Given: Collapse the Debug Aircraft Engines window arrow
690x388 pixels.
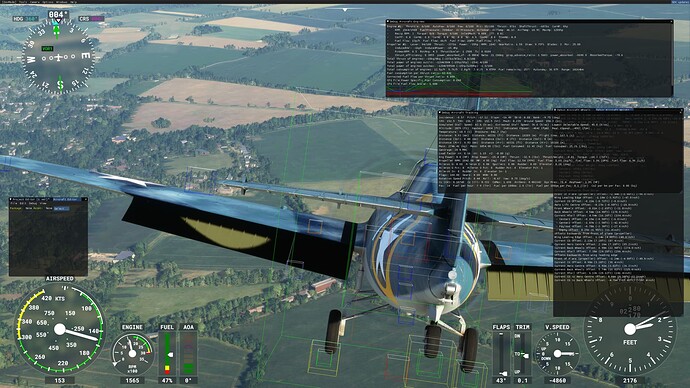Looking at the screenshot, I should click(388, 21).
